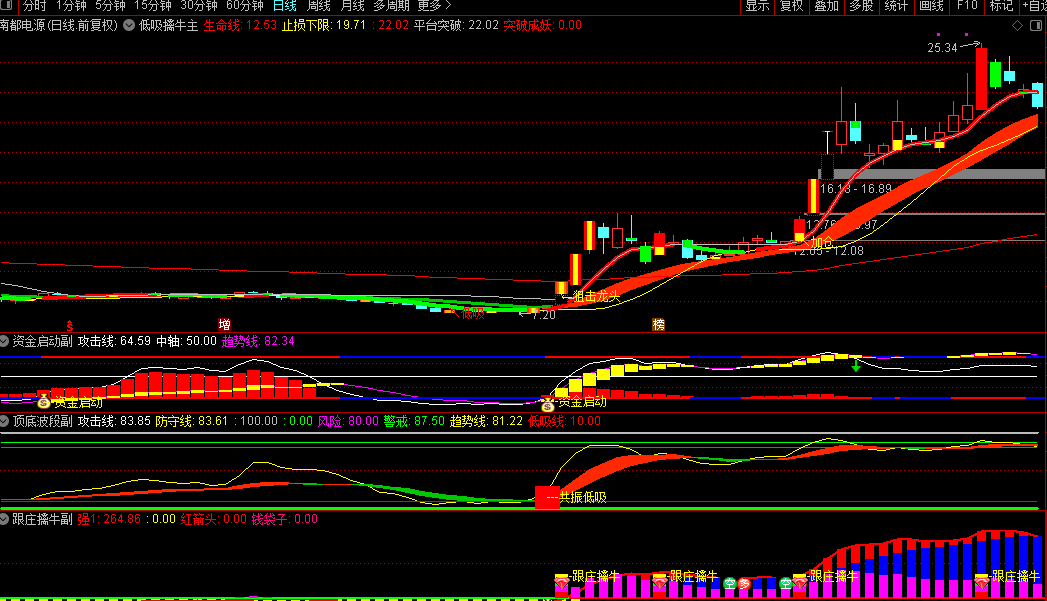Screen dimensions: 1047x601
Task: Click the 25.34 high price label
Action: 942,47
